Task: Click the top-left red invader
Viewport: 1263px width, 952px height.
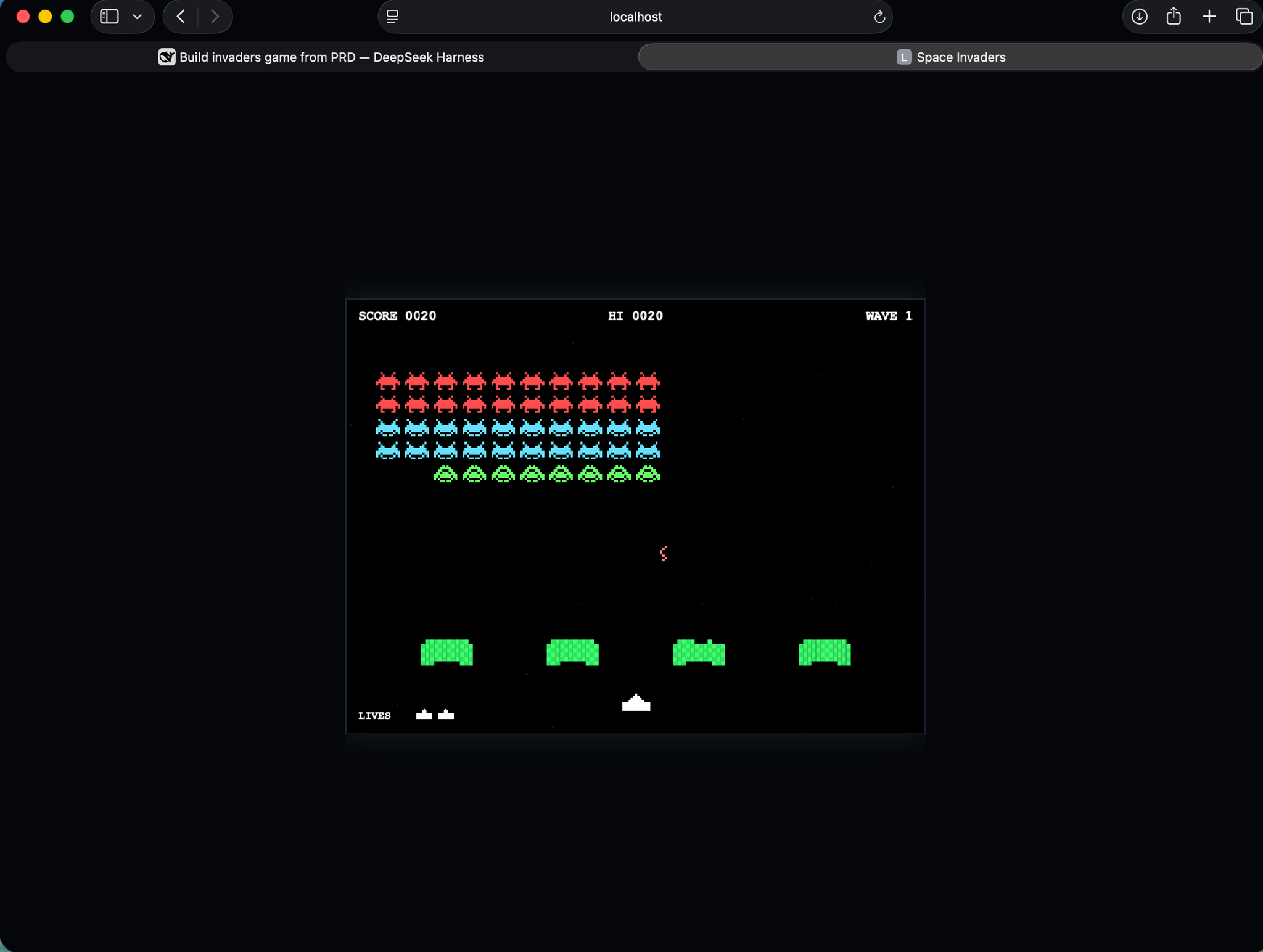Action: tap(388, 381)
